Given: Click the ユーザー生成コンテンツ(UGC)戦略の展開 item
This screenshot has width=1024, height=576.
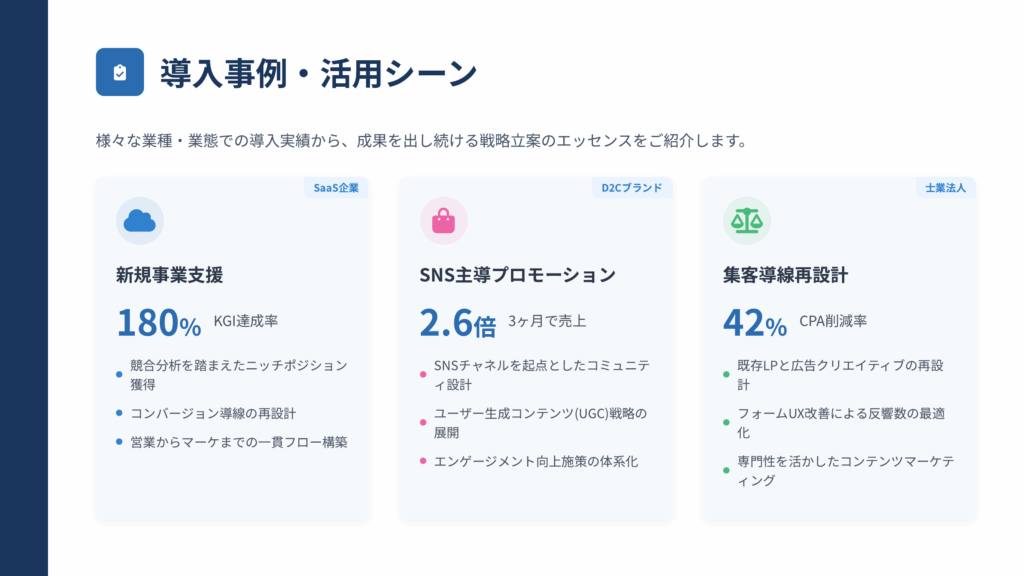Looking at the screenshot, I should [x=541, y=423].
